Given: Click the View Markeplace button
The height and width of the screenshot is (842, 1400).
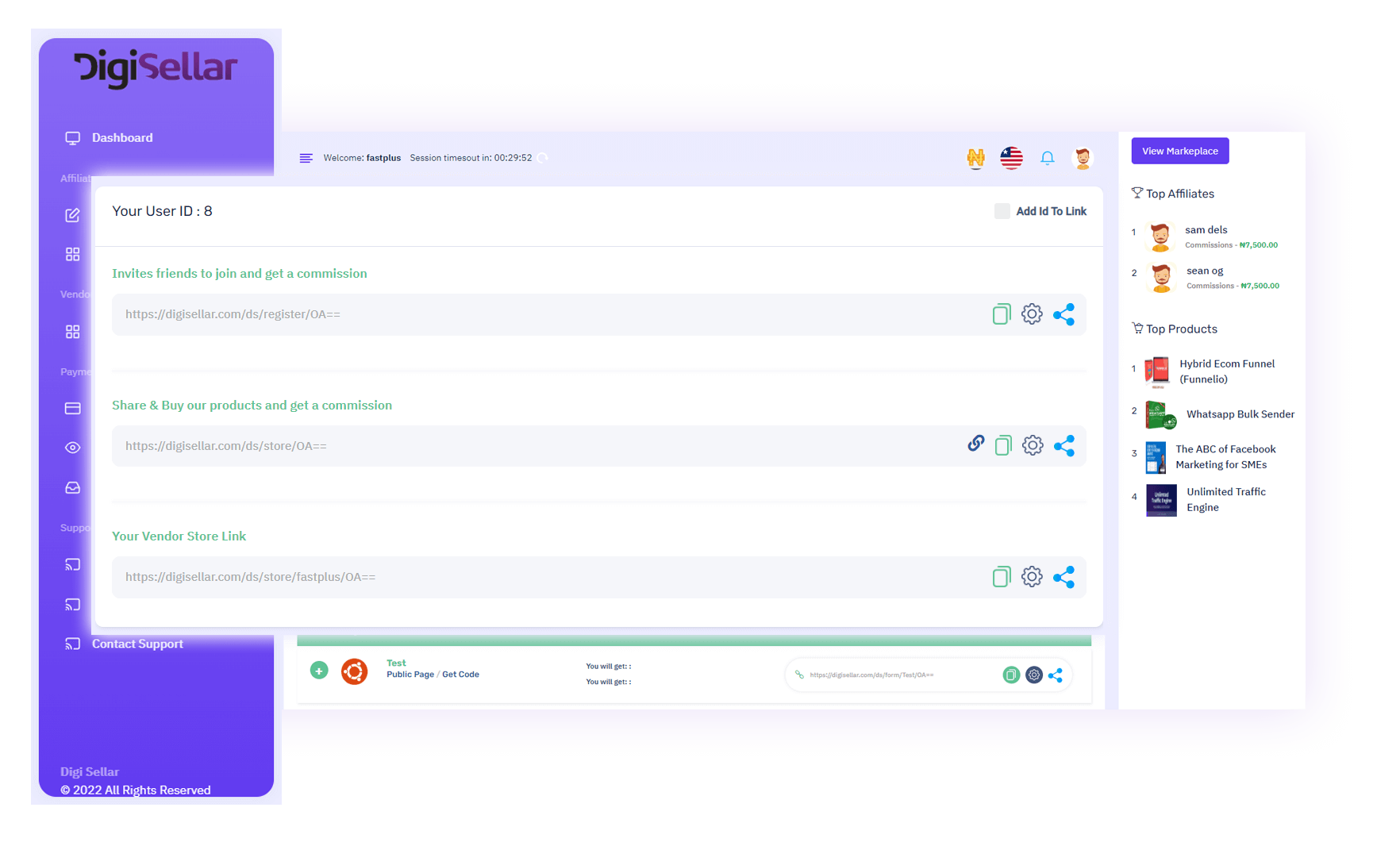Looking at the screenshot, I should coord(1179,151).
